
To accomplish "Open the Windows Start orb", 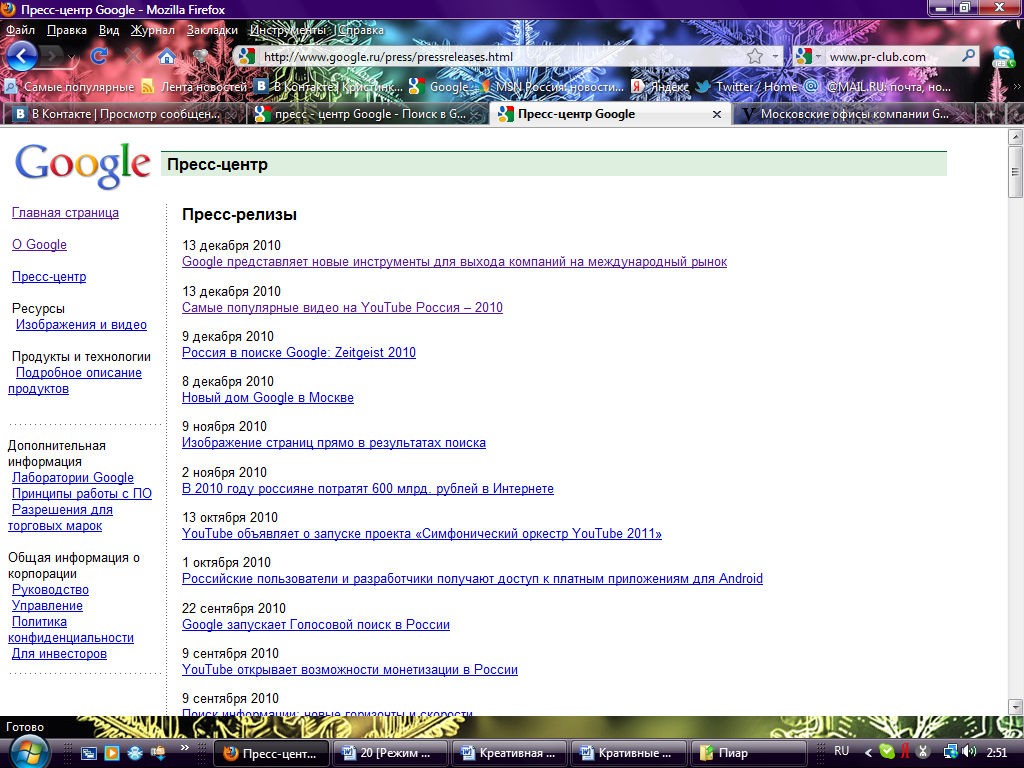I will coord(27,752).
